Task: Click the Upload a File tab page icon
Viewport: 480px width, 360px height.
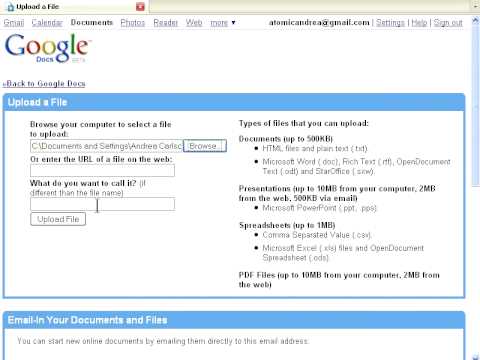Action: [x=10, y=7]
